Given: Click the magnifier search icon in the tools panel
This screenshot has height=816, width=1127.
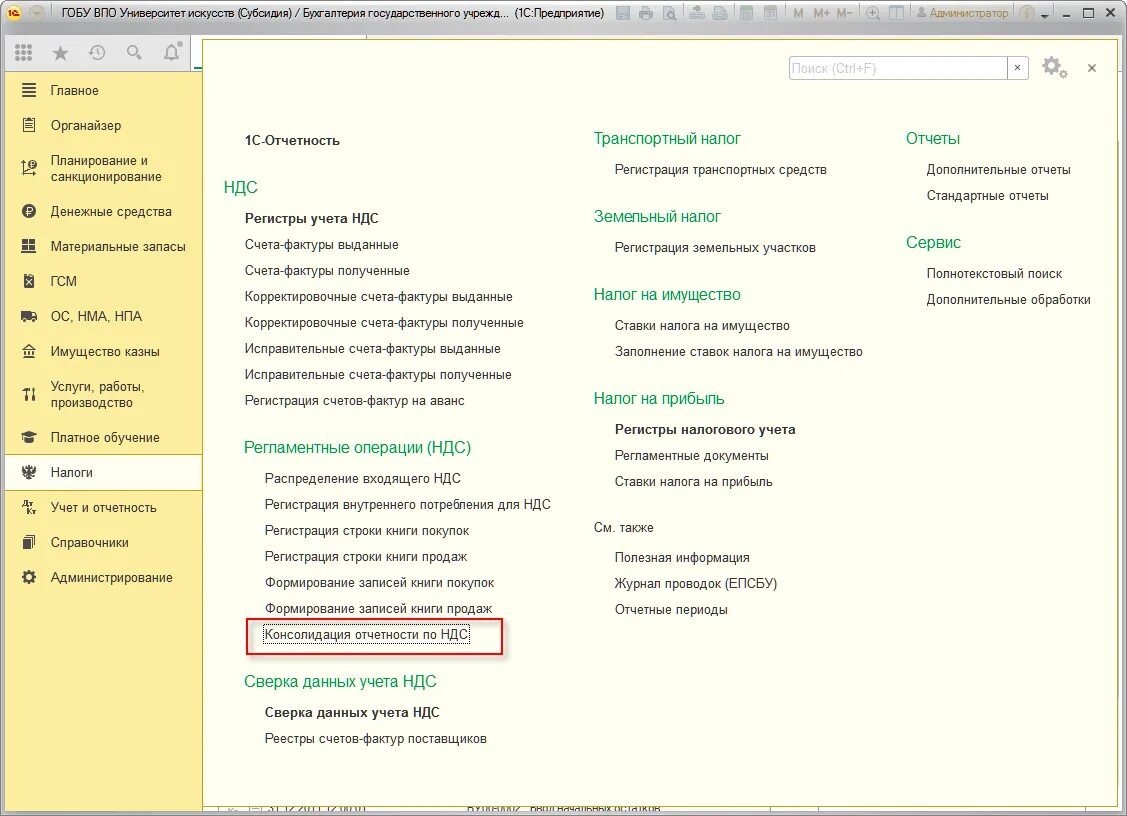Looking at the screenshot, I should point(134,52).
